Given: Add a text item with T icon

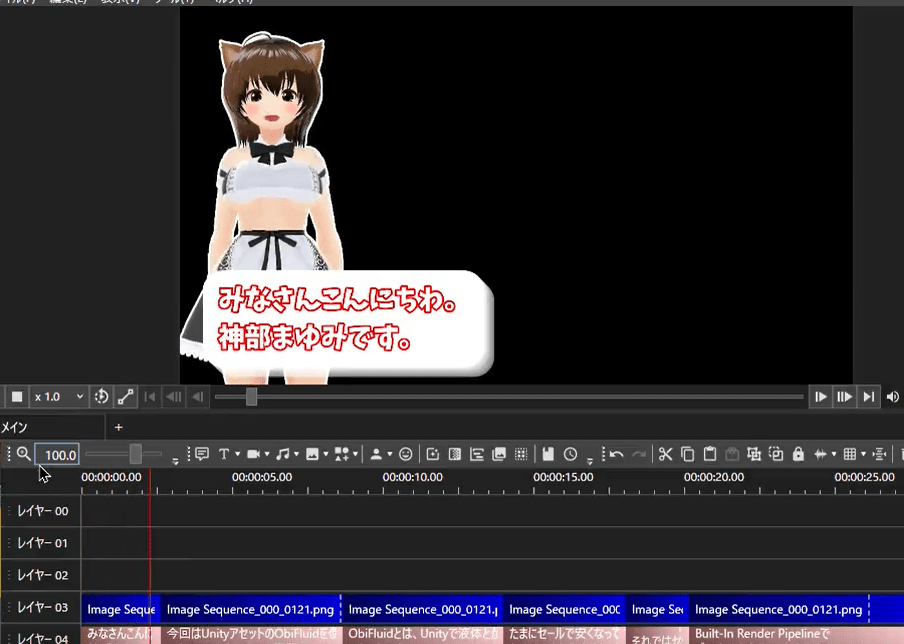Looking at the screenshot, I should pyautogui.click(x=224, y=454).
